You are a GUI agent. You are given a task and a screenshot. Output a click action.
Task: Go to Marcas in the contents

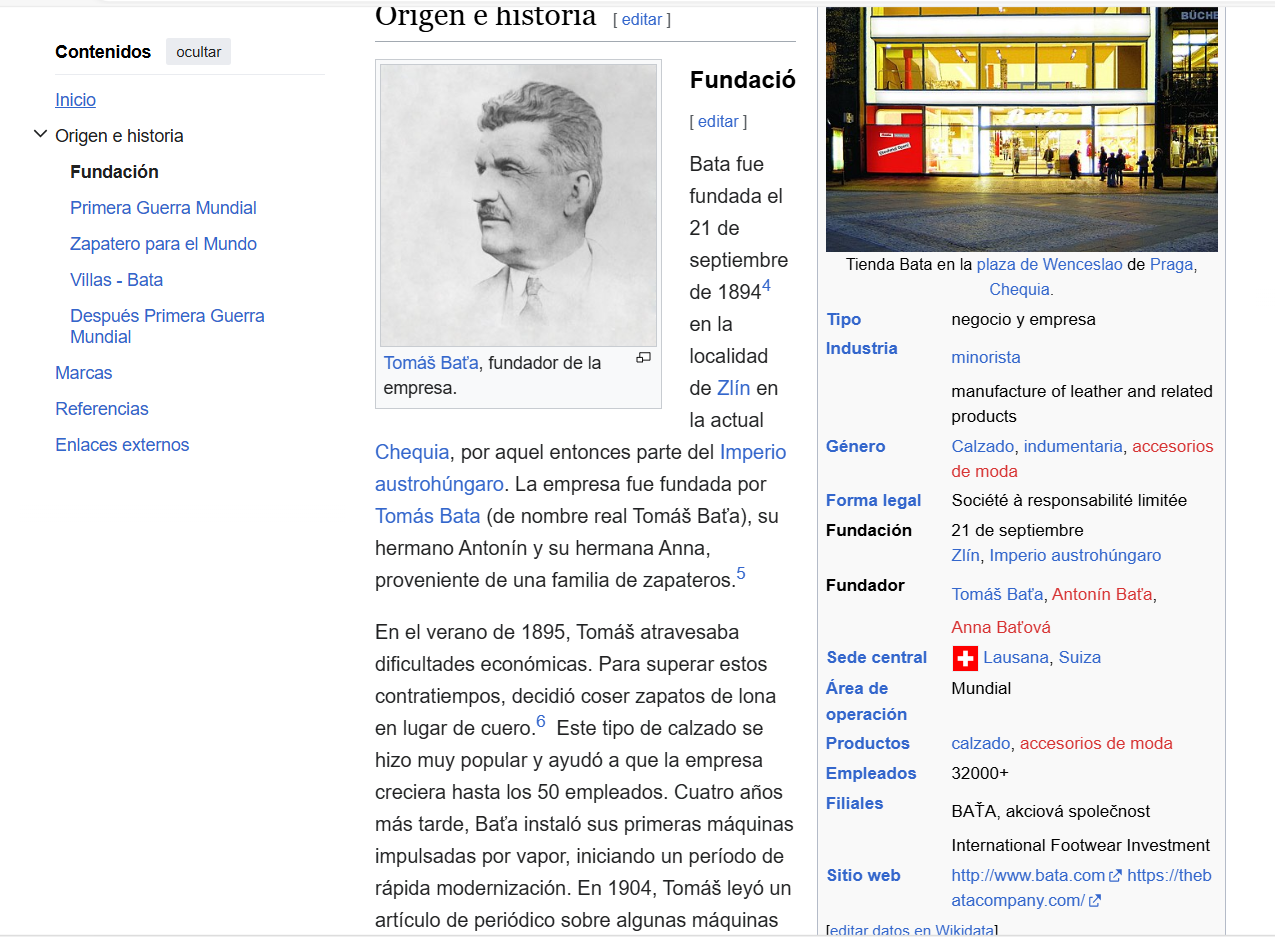pos(84,373)
